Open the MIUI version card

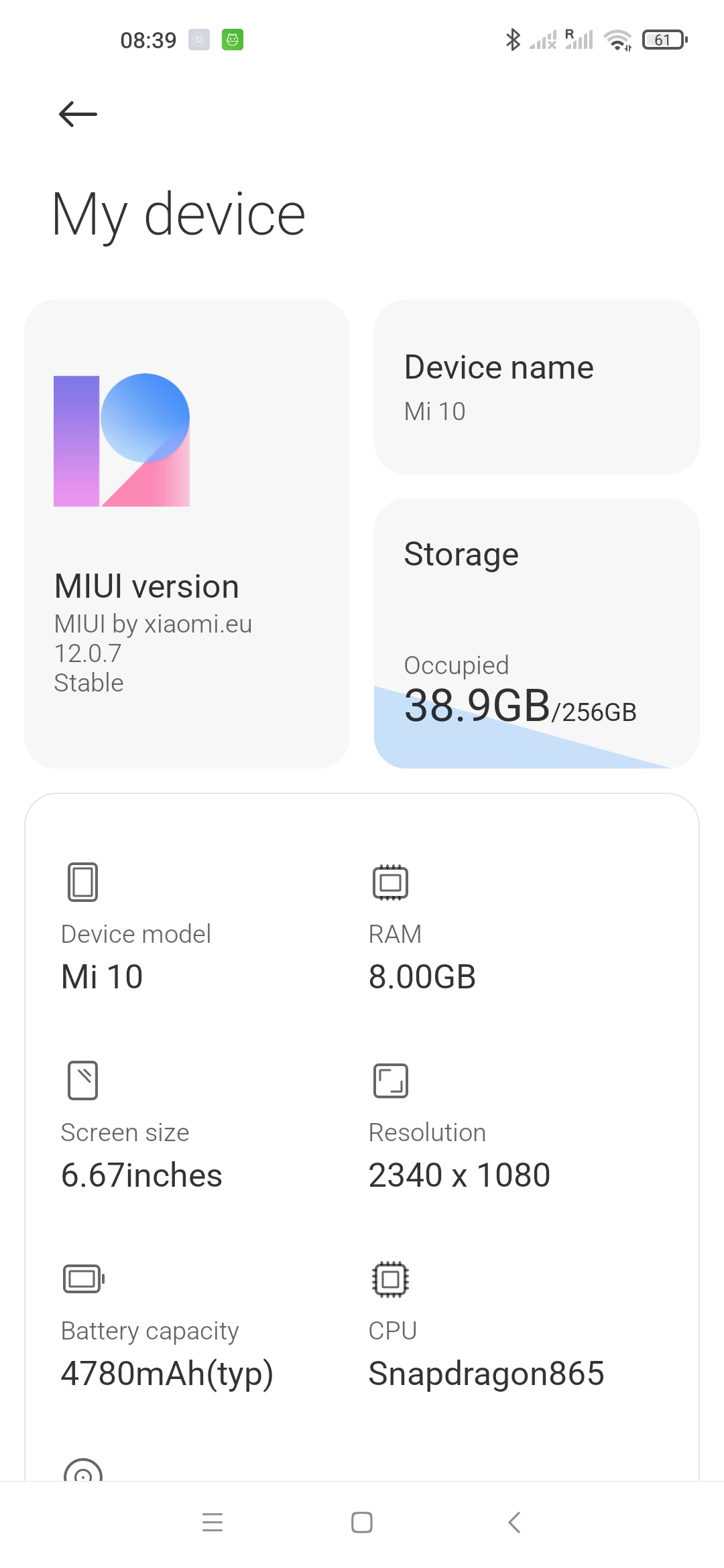(187, 534)
